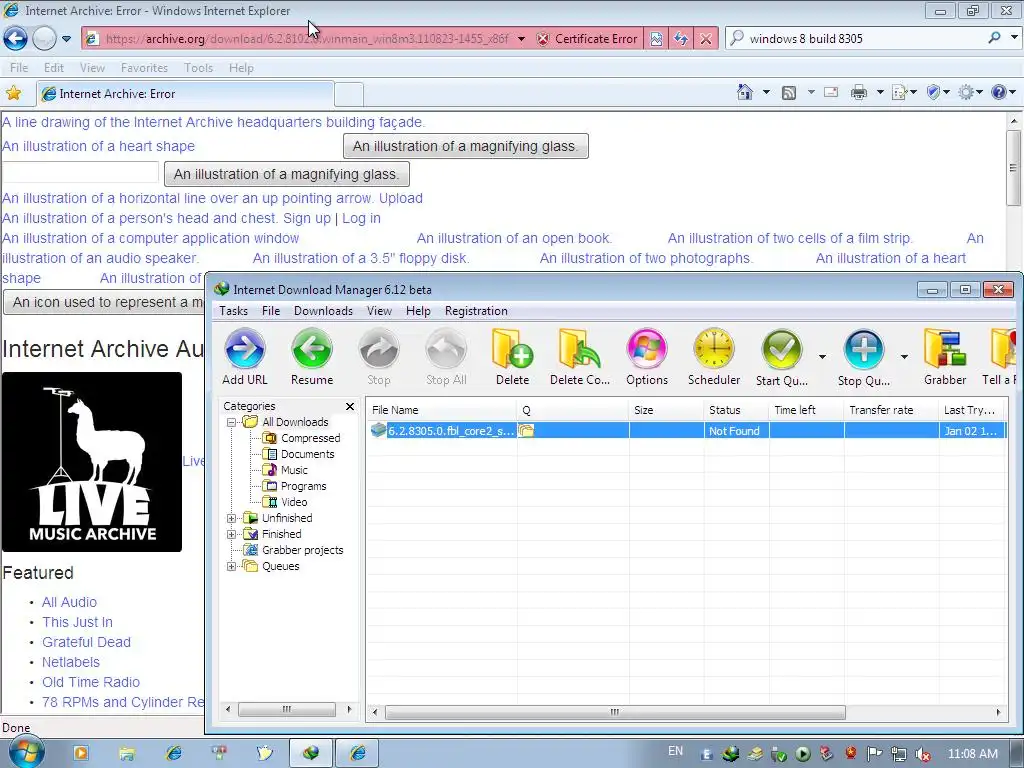This screenshot has width=1024, height=768.
Task: Click the Favorites star icon
Action: pyautogui.click(x=13, y=93)
